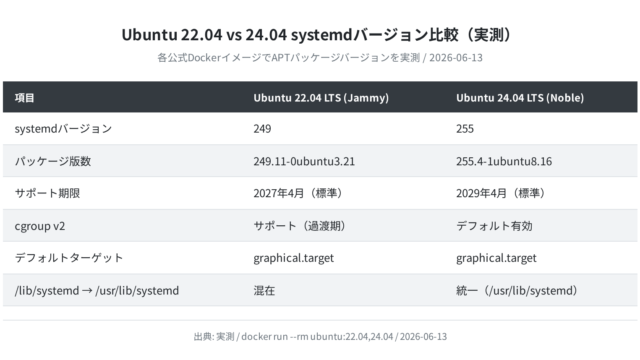Click the 'Ubuntu 22.04 LTS (Jammy)' column header
640x360 pixels.
click(321, 98)
